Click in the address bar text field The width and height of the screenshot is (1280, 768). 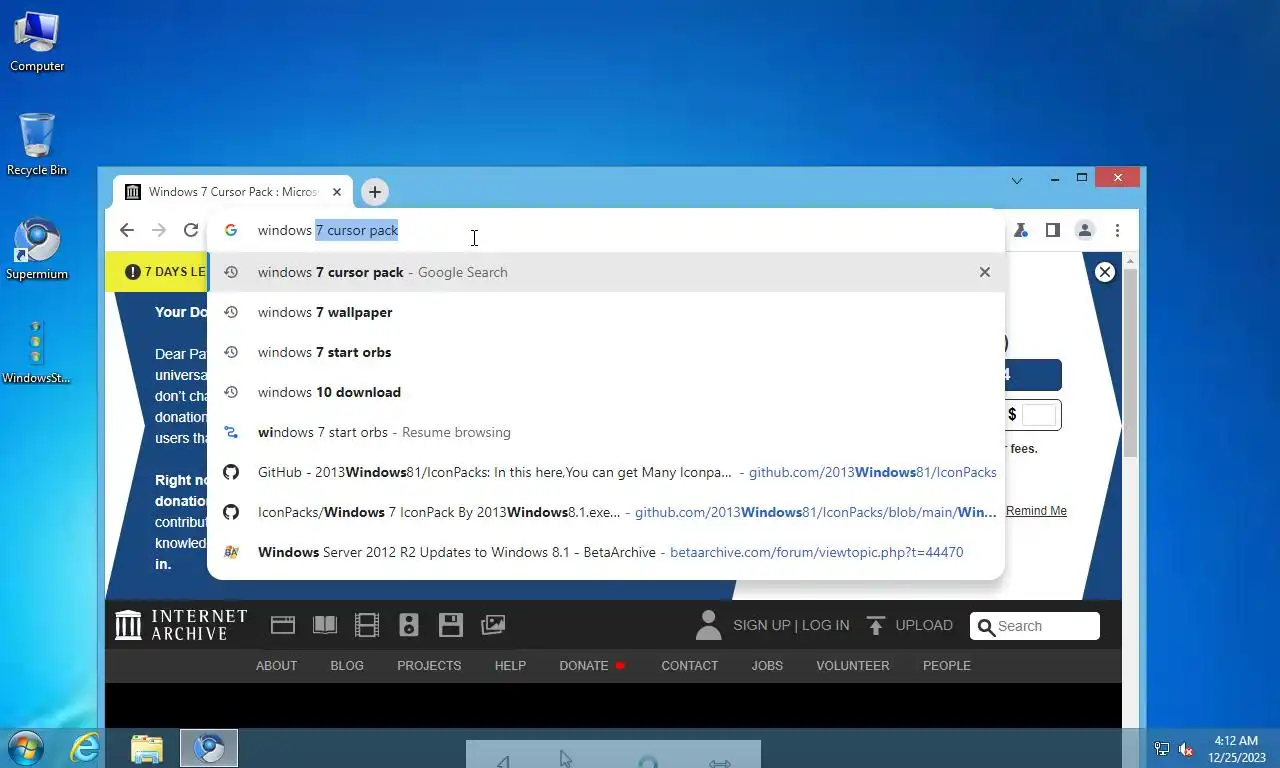pyautogui.click(x=606, y=230)
